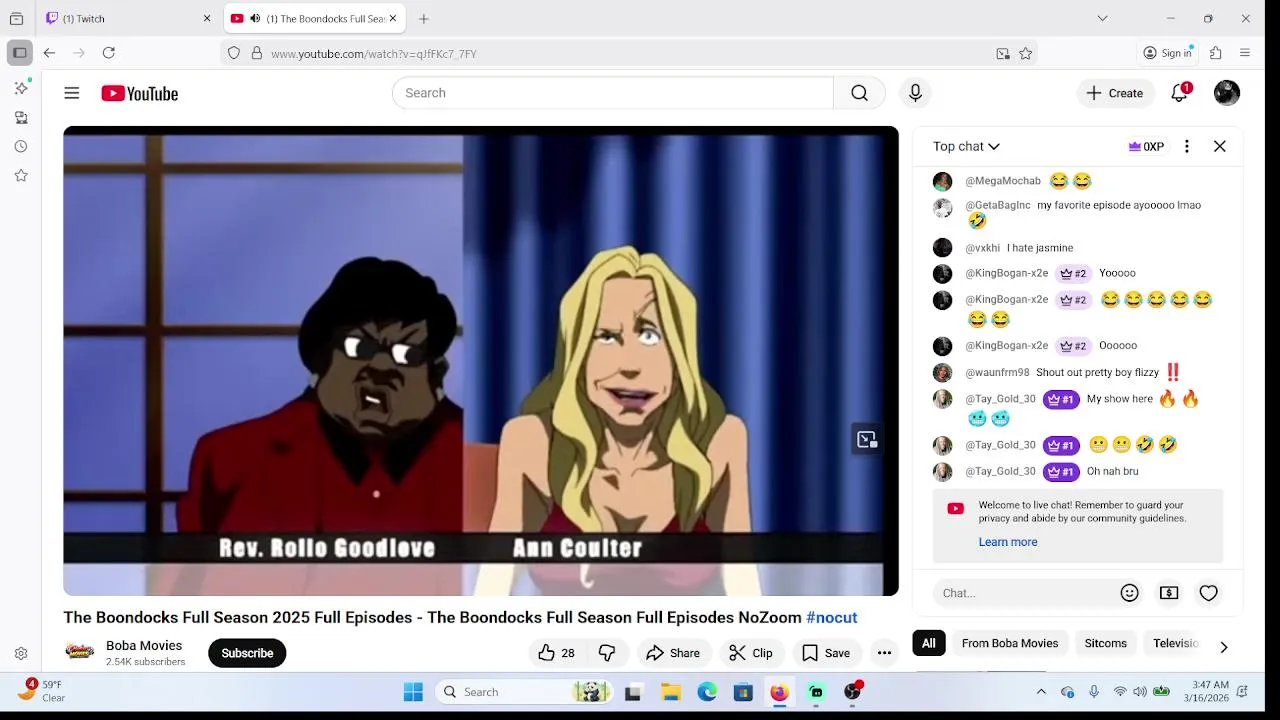The image size is (1280, 720).
Task: Open the #nocut hashtag link
Action: pos(832,618)
